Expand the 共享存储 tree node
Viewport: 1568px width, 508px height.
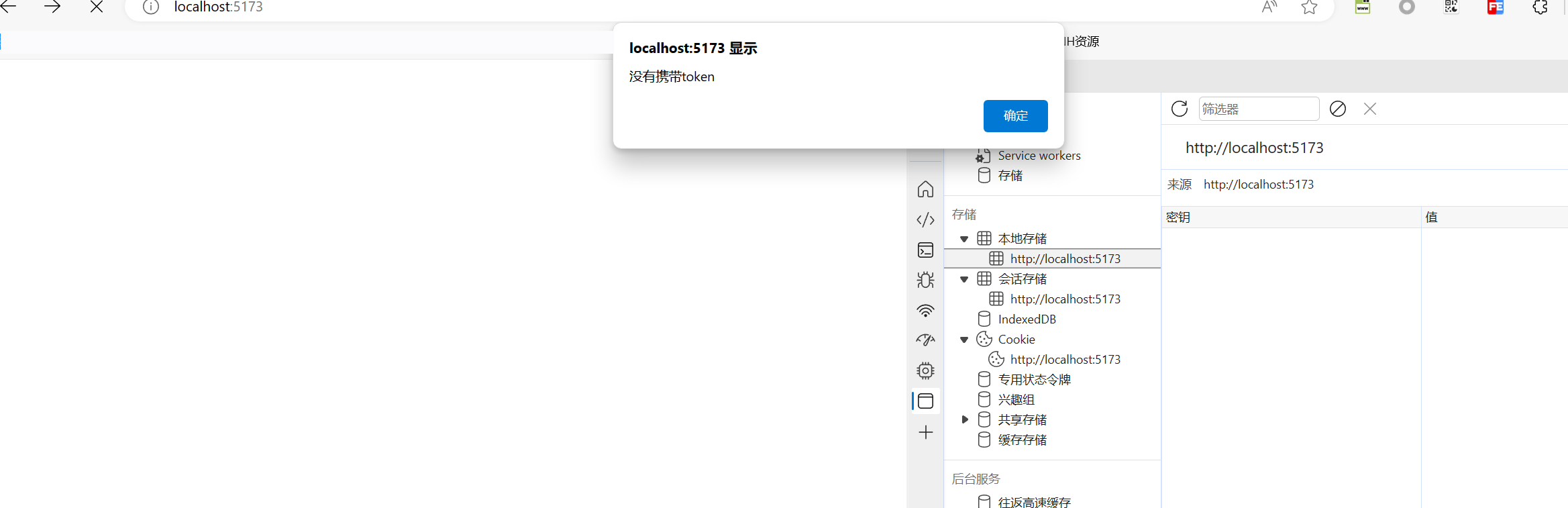pos(964,419)
